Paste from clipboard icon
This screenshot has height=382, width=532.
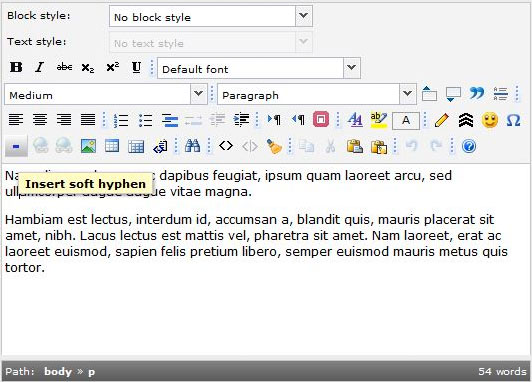(x=355, y=146)
